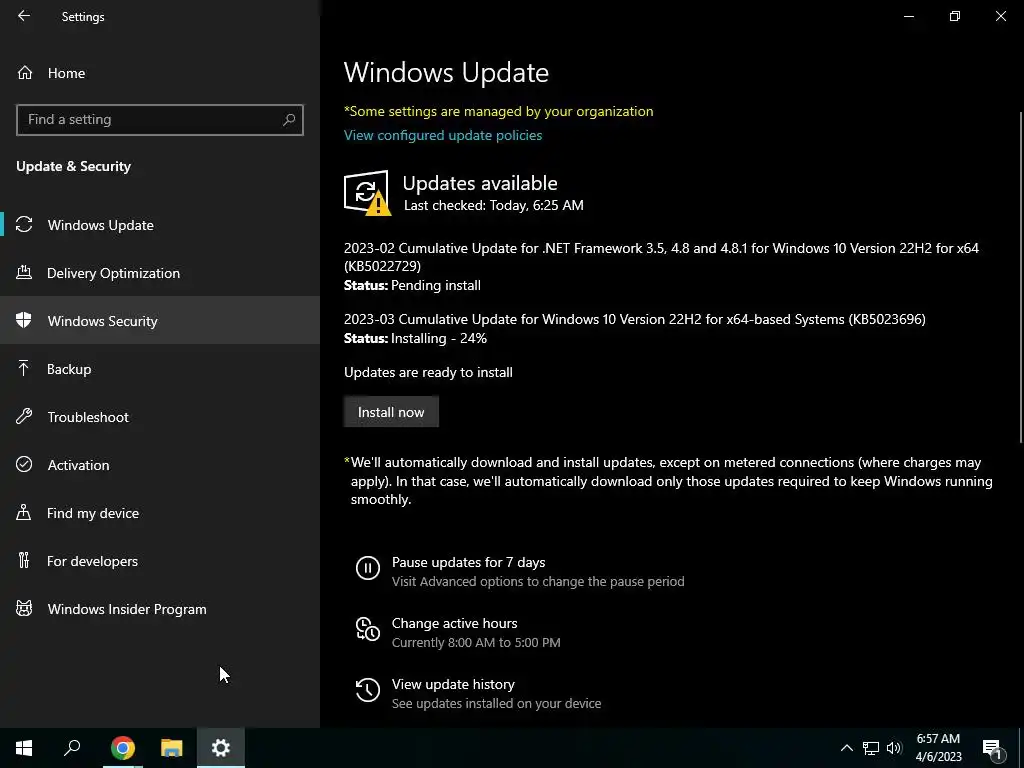Click the update history clock icon

(x=368, y=690)
